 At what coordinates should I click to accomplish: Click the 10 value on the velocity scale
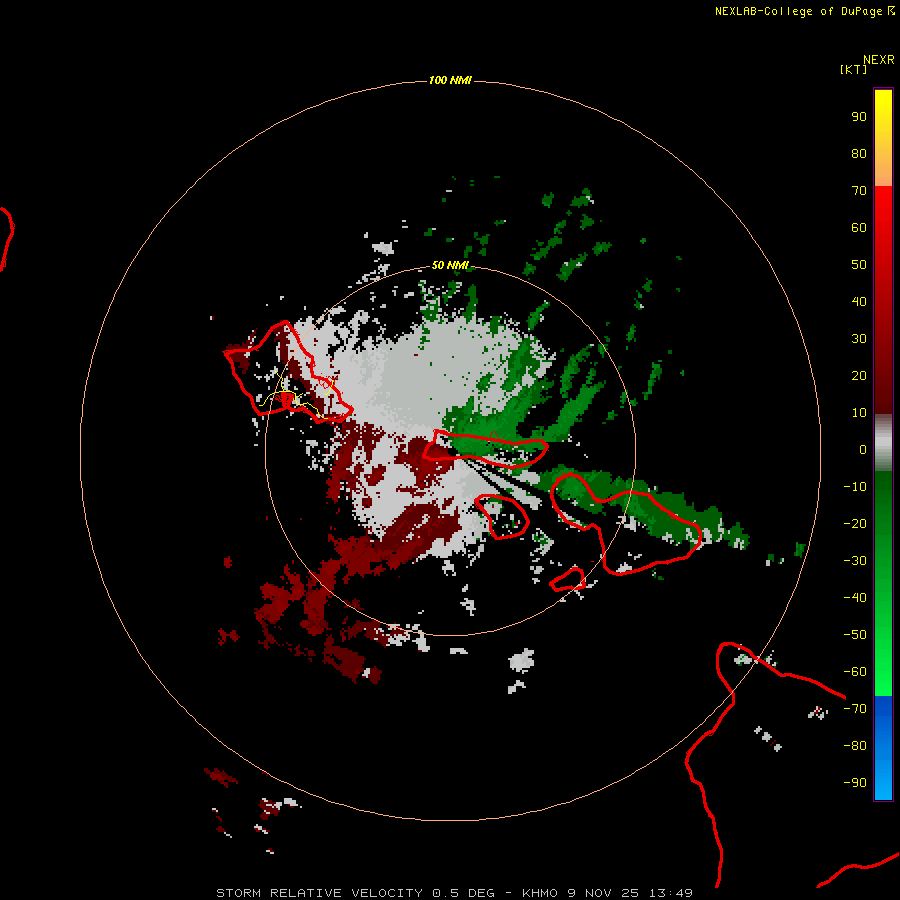(x=859, y=413)
